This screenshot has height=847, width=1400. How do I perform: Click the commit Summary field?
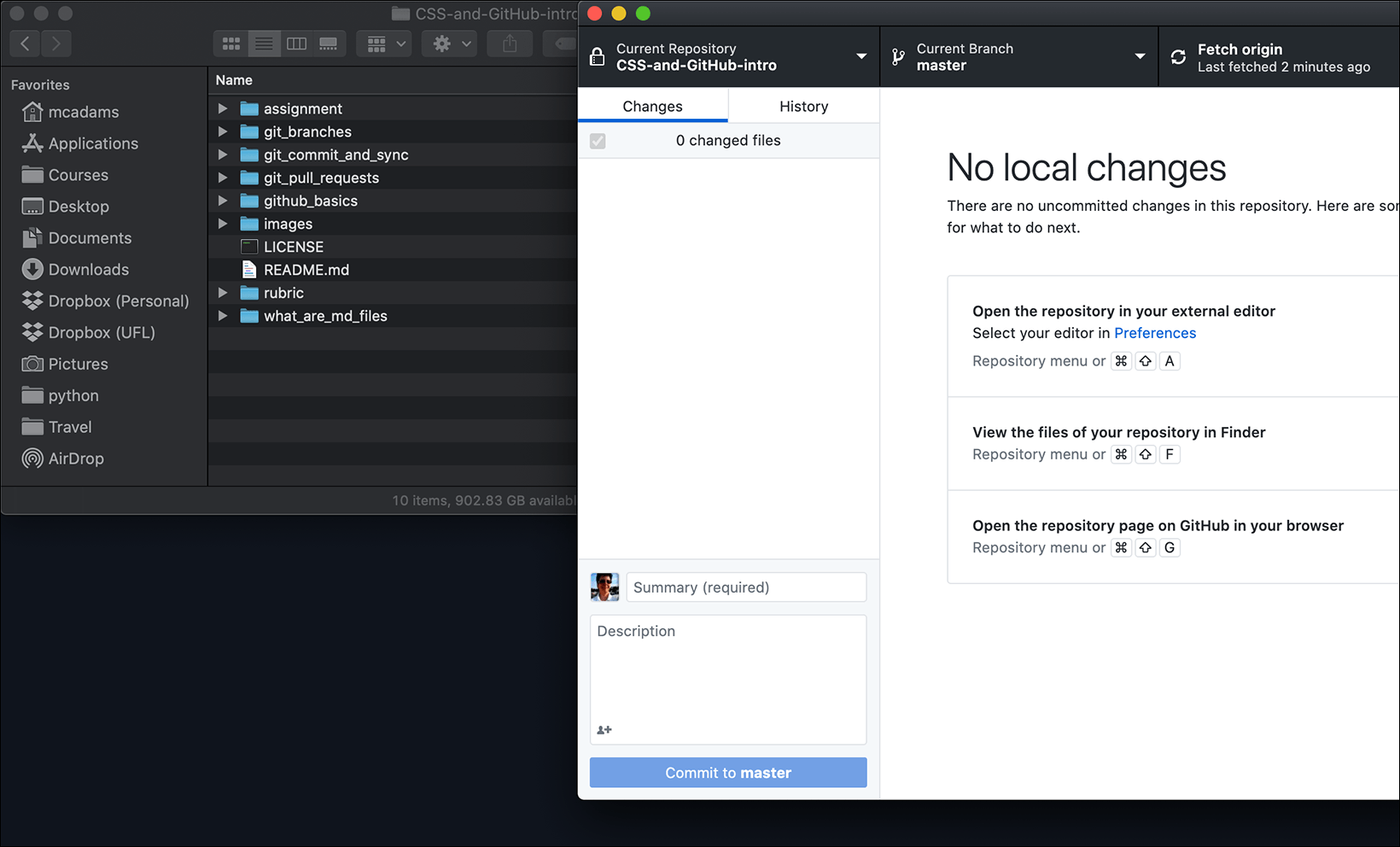click(x=746, y=587)
